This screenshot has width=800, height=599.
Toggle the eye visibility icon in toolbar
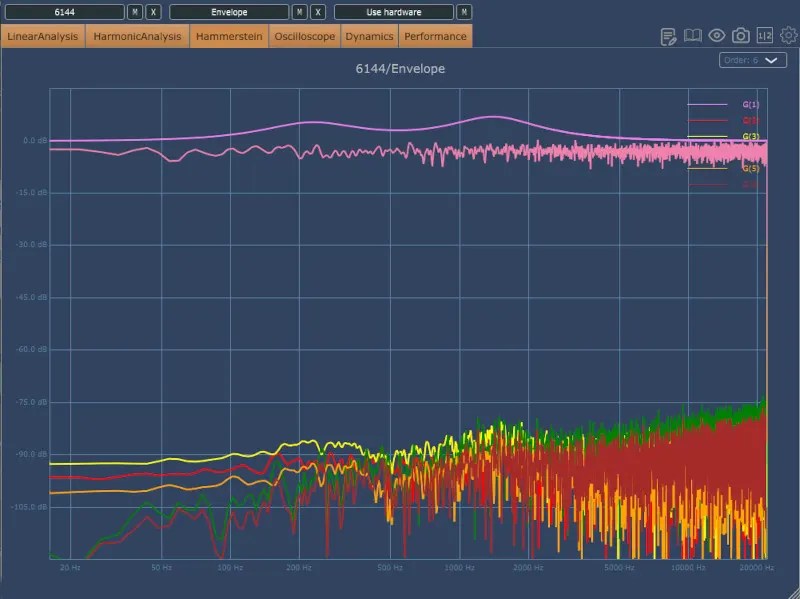716,34
